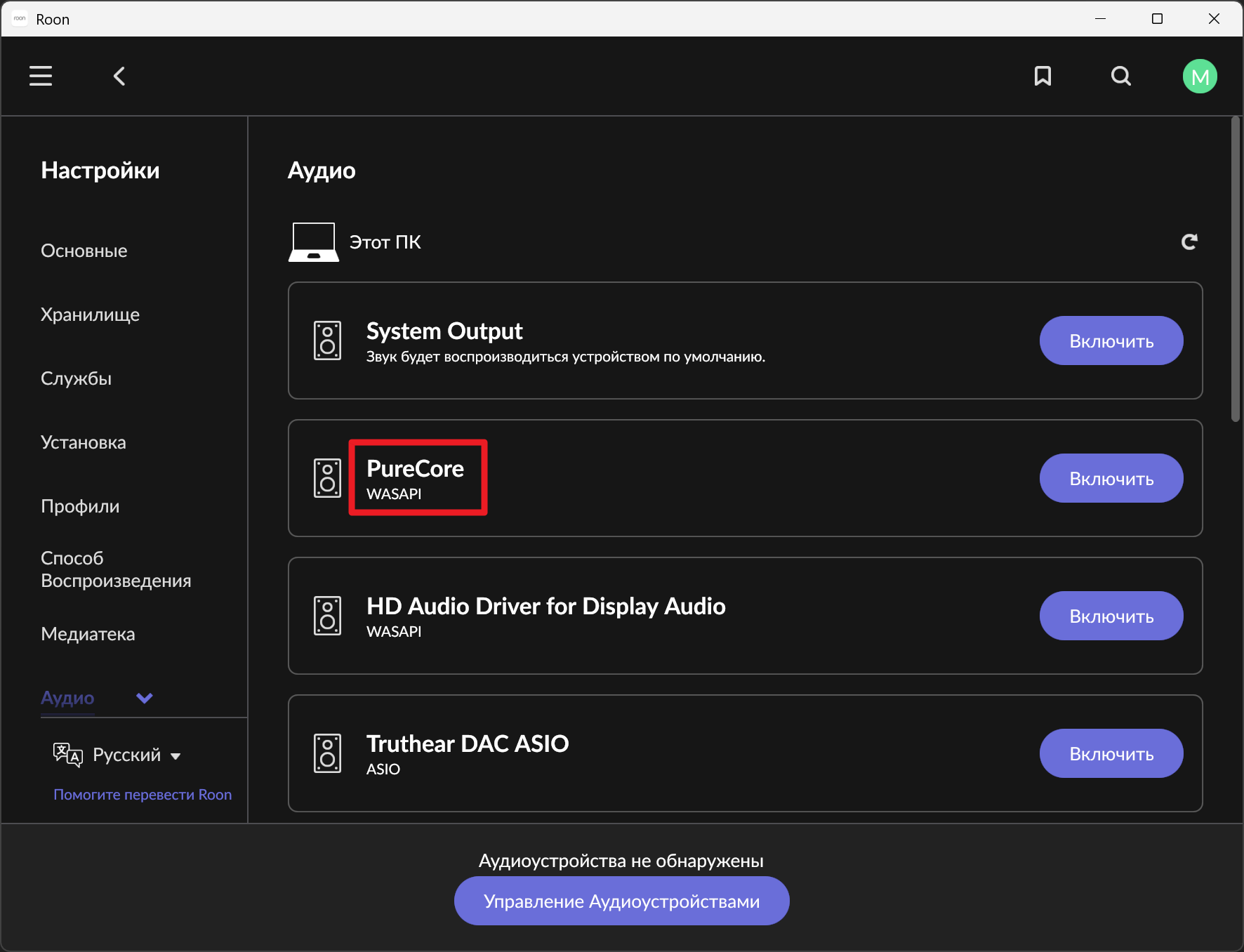Click the System Output speaker icon
This screenshot has width=1244, height=952.
(x=327, y=341)
